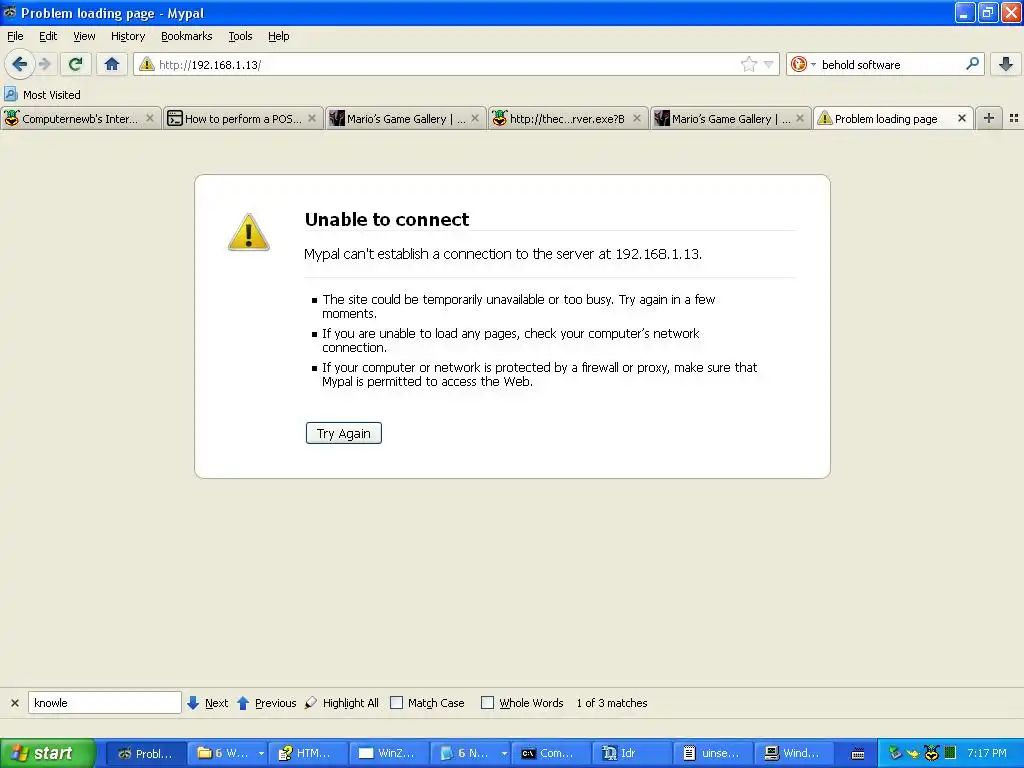Screen dimensions: 1024x768
Task: Click the magnifier search icon
Action: tap(972, 64)
